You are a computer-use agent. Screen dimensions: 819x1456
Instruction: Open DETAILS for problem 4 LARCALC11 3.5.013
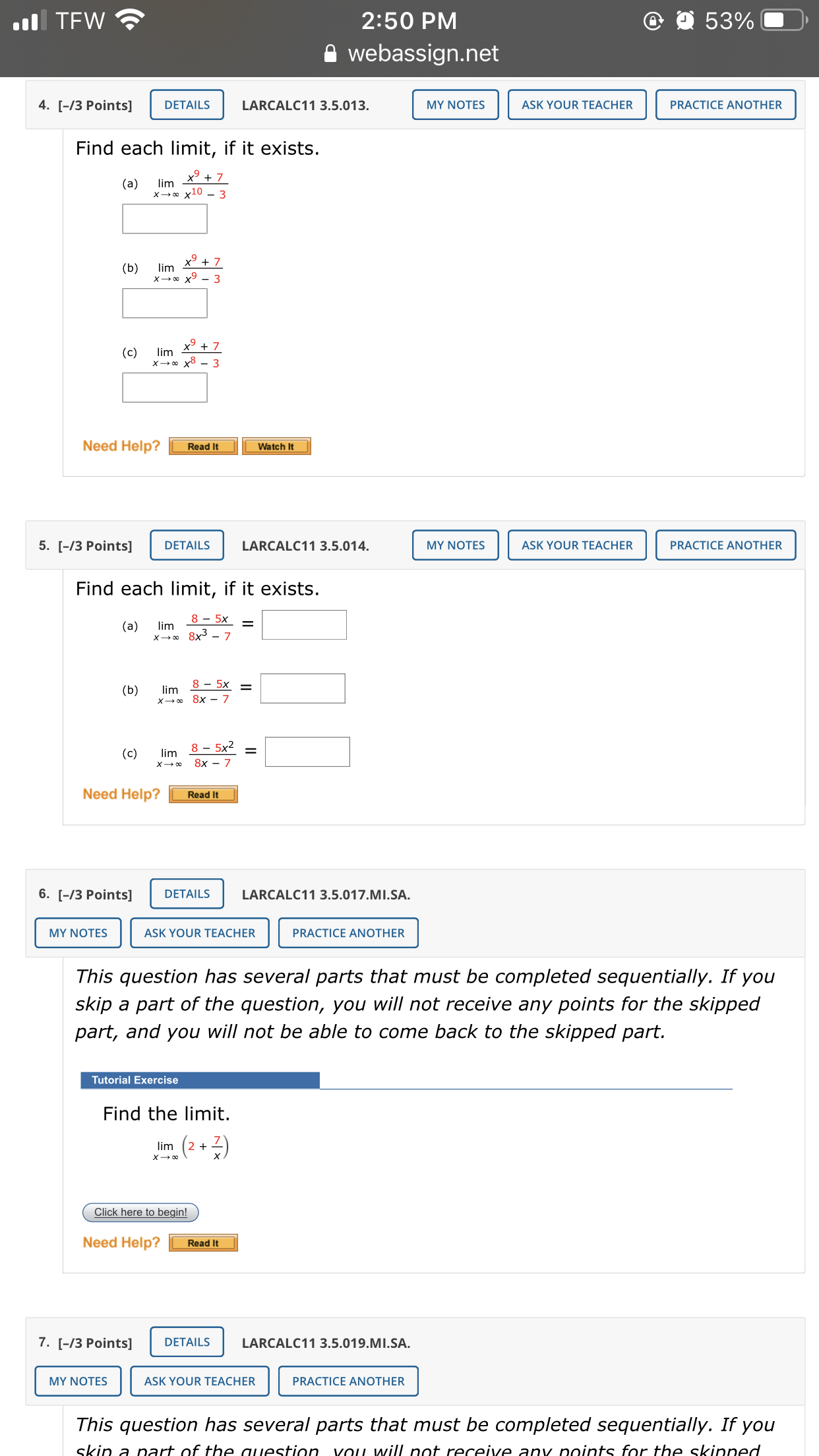186,104
